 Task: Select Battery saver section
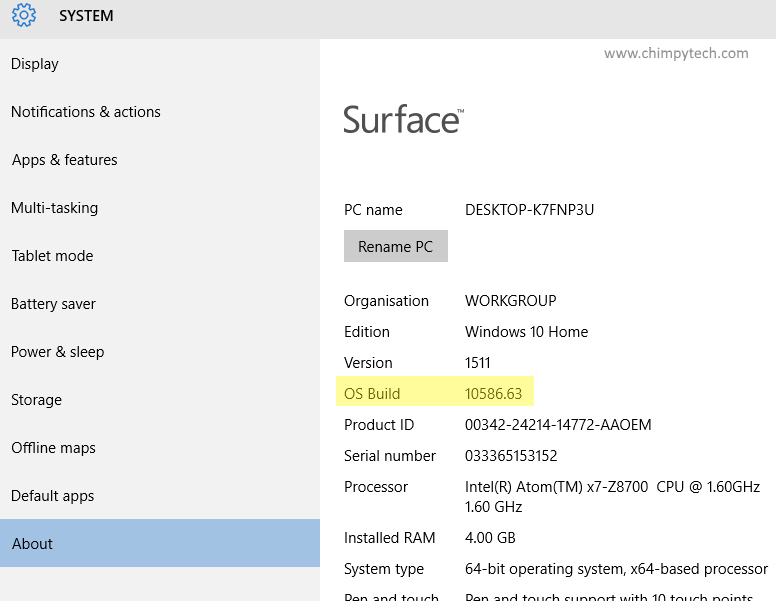tap(53, 304)
